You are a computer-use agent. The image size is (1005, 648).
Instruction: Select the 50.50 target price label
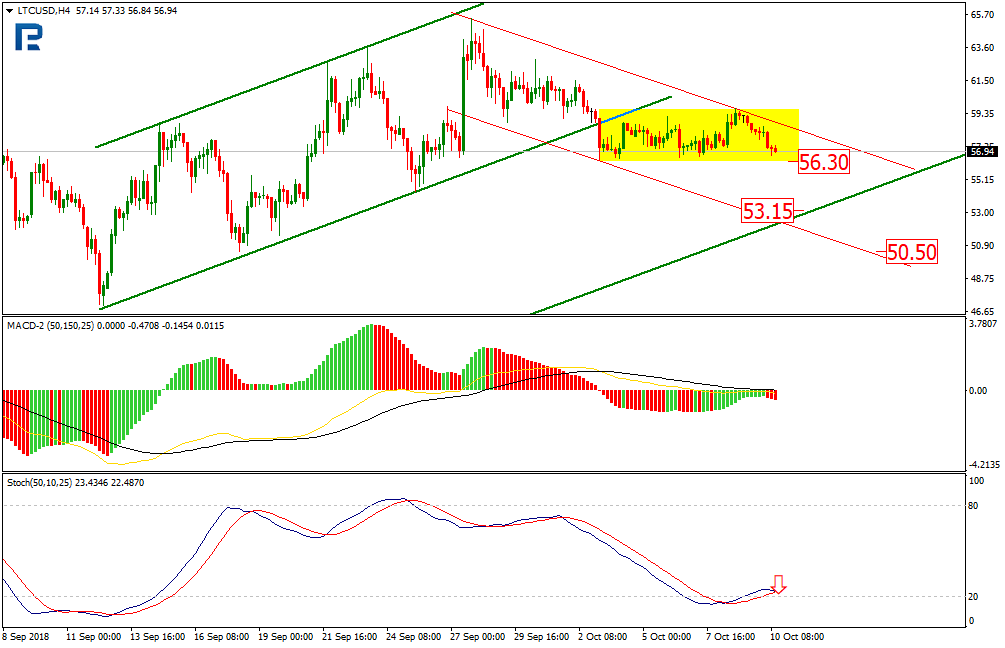(x=911, y=252)
